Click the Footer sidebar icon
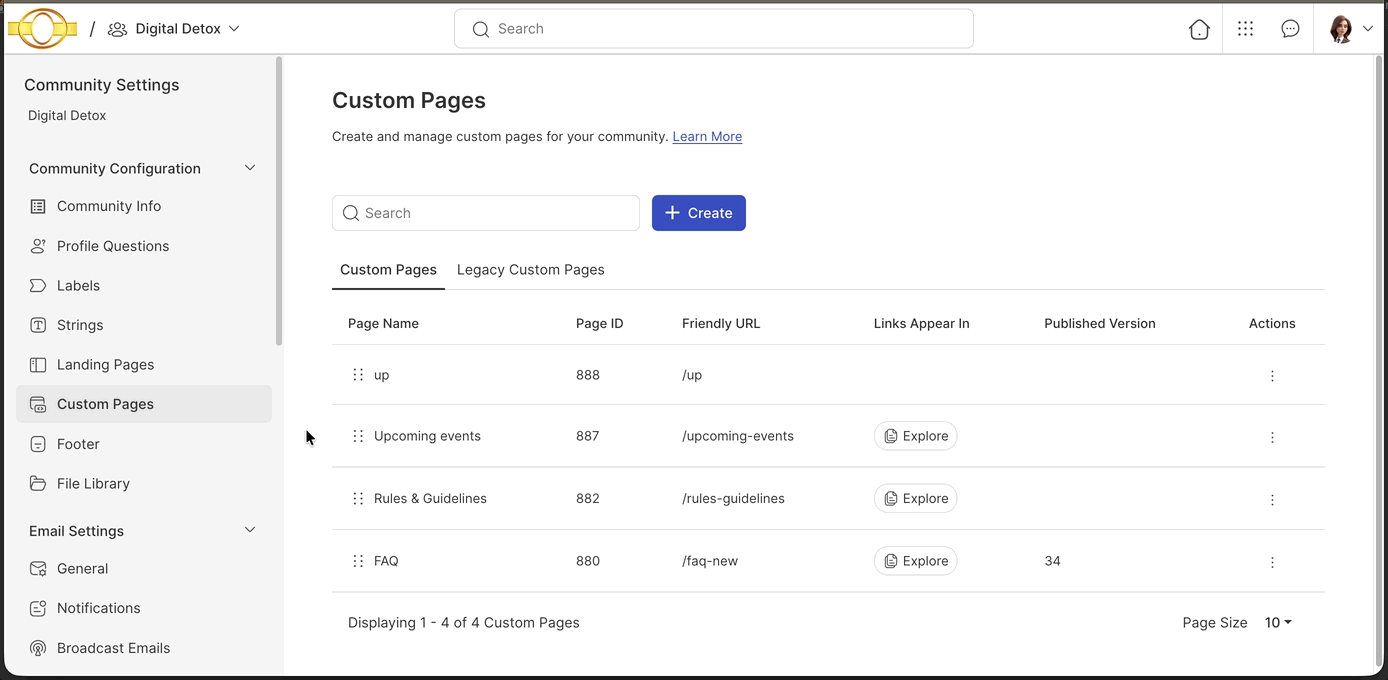1388x680 pixels. pos(38,444)
